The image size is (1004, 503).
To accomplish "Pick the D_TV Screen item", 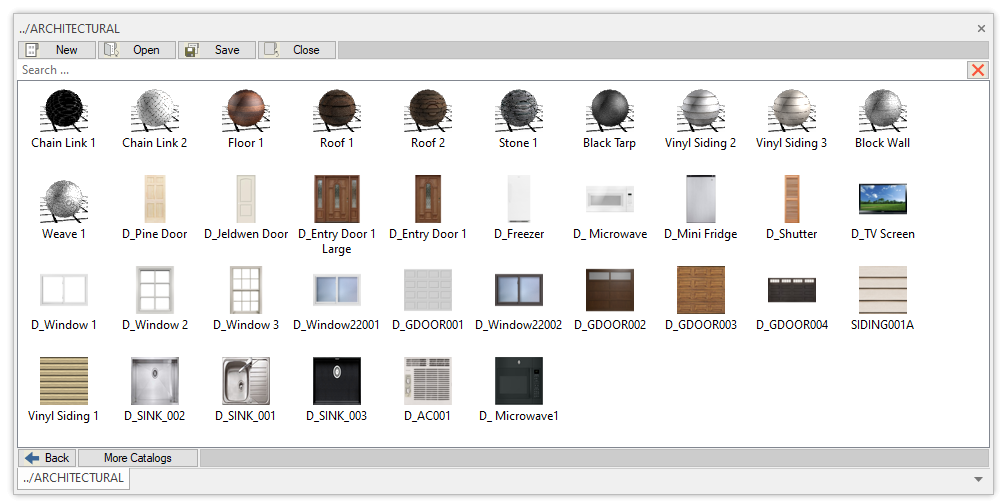I will (883, 200).
